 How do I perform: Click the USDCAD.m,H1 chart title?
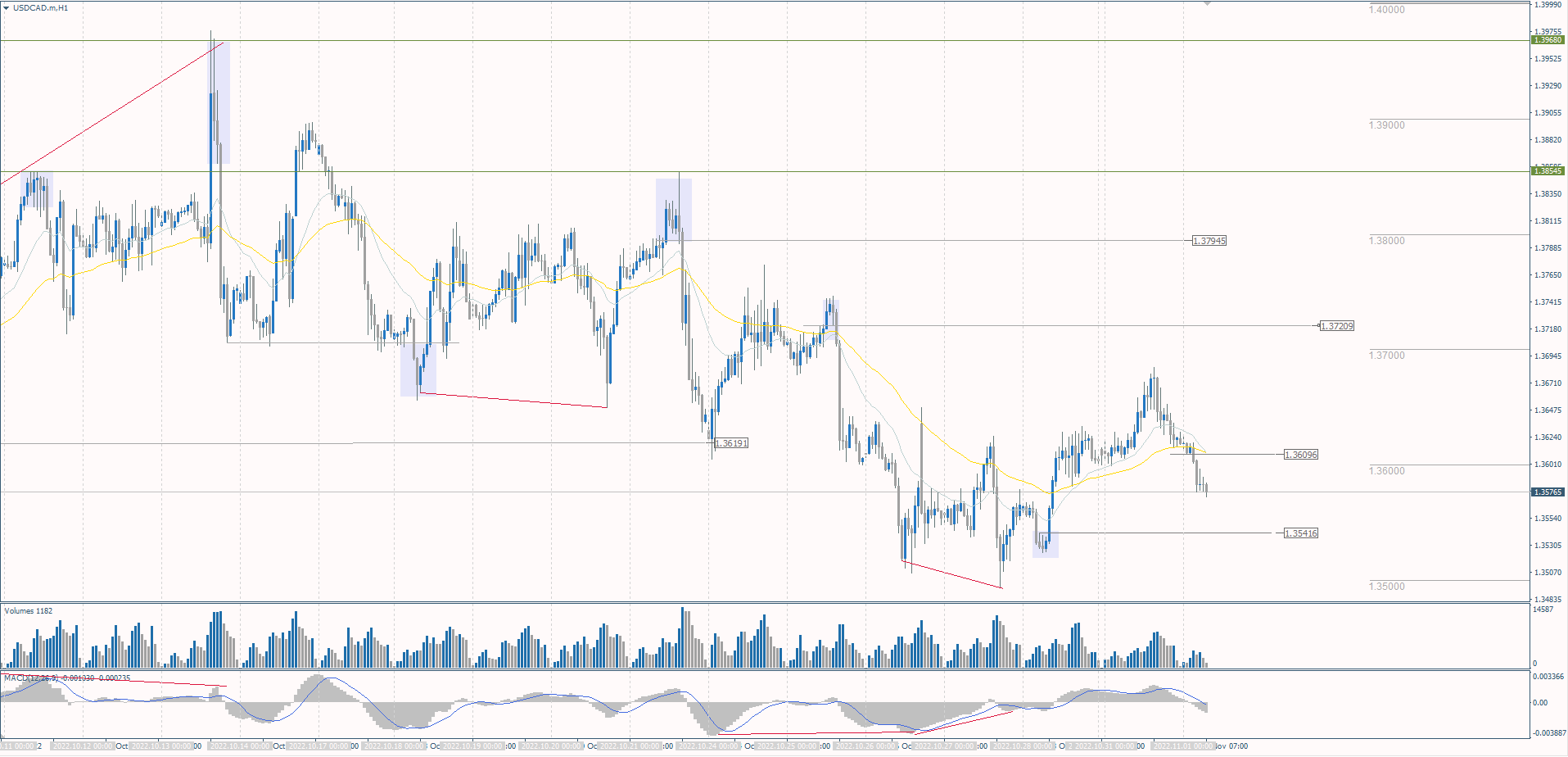[40, 7]
